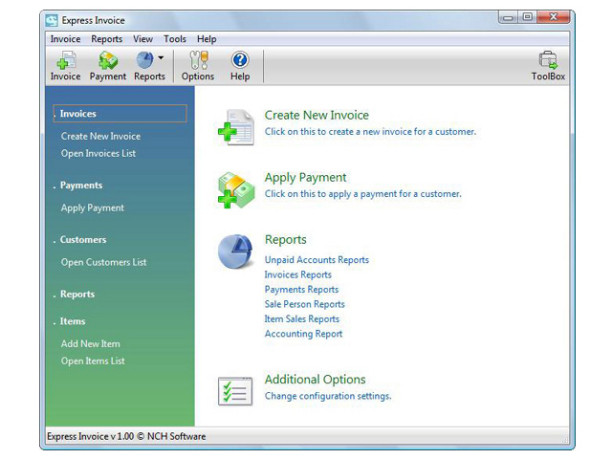The width and height of the screenshot is (612, 459).
Task: Open Sale Person Reports link
Action: click(304, 304)
